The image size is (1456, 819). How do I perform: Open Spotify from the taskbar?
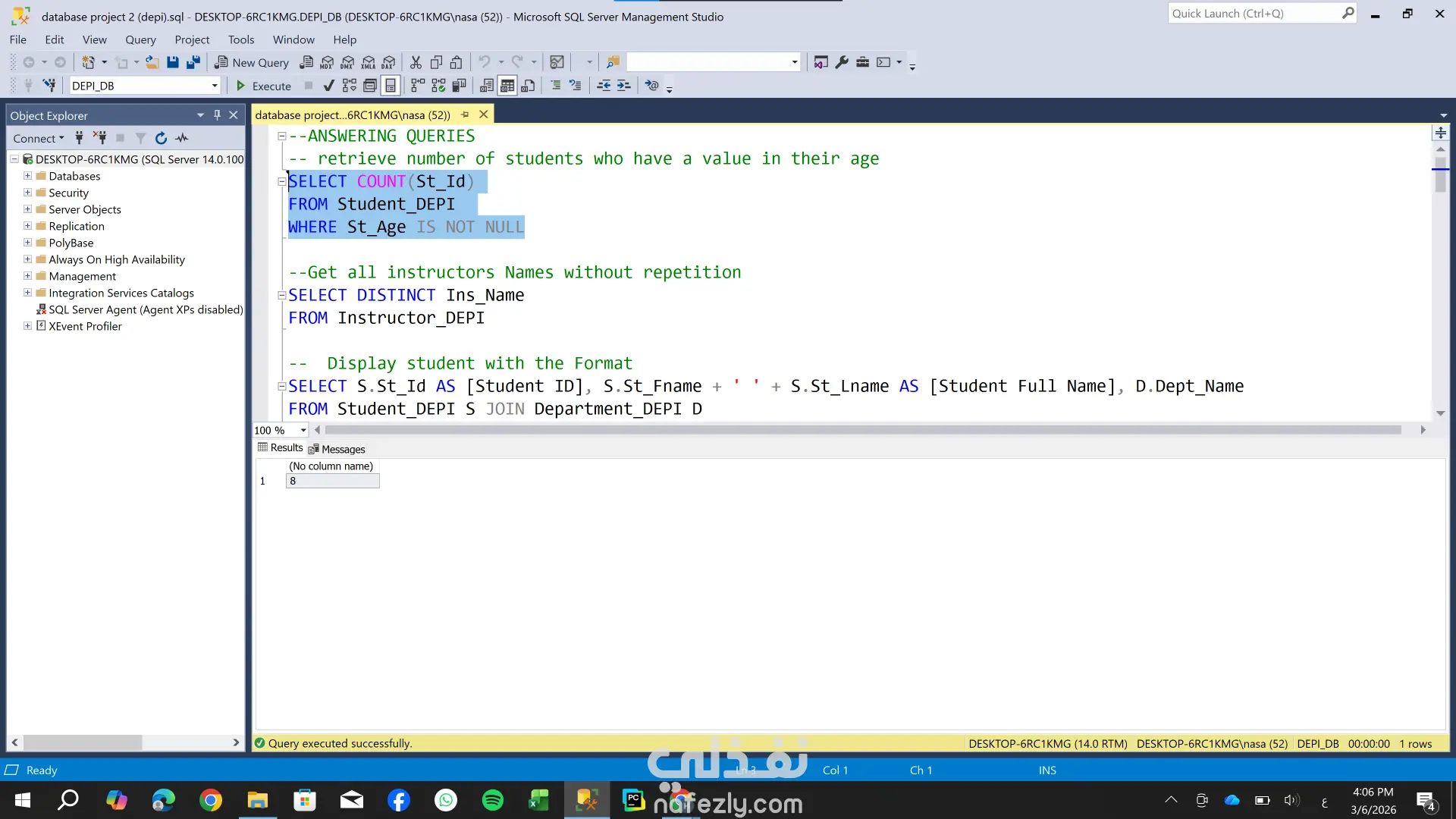[493, 800]
